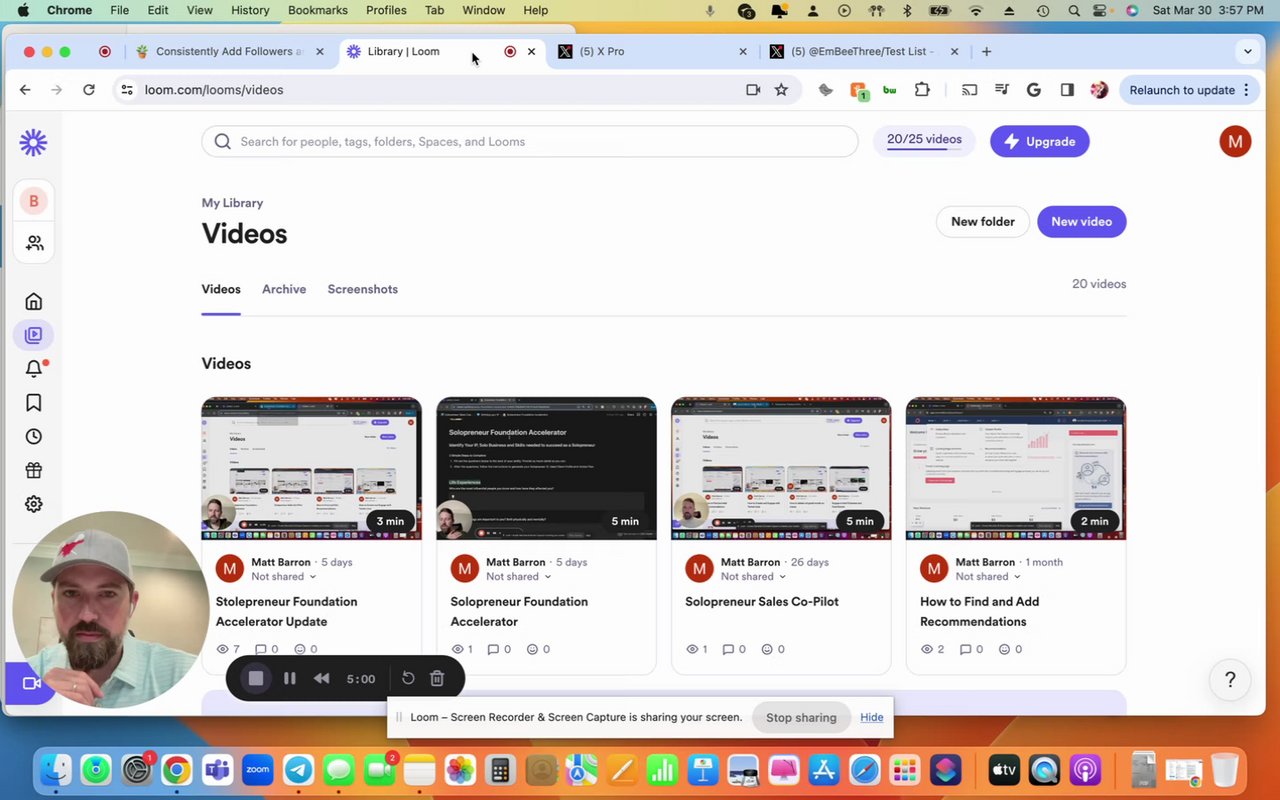Delete recording with the trash icon

click(437, 678)
